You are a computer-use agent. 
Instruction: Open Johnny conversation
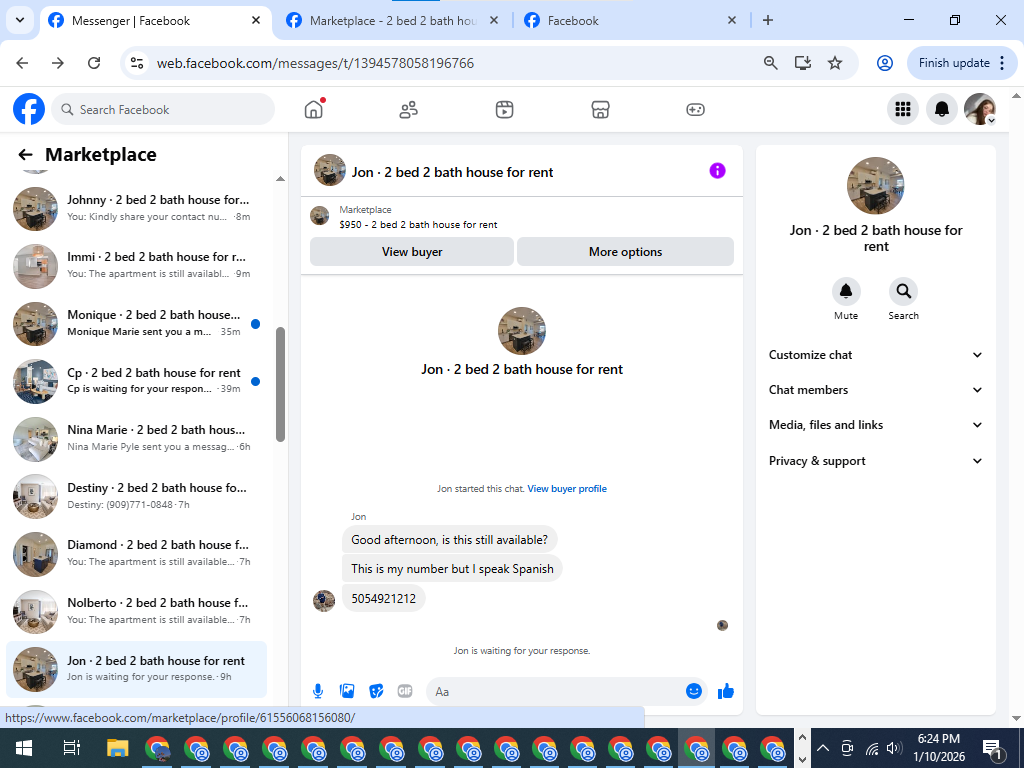click(x=136, y=208)
